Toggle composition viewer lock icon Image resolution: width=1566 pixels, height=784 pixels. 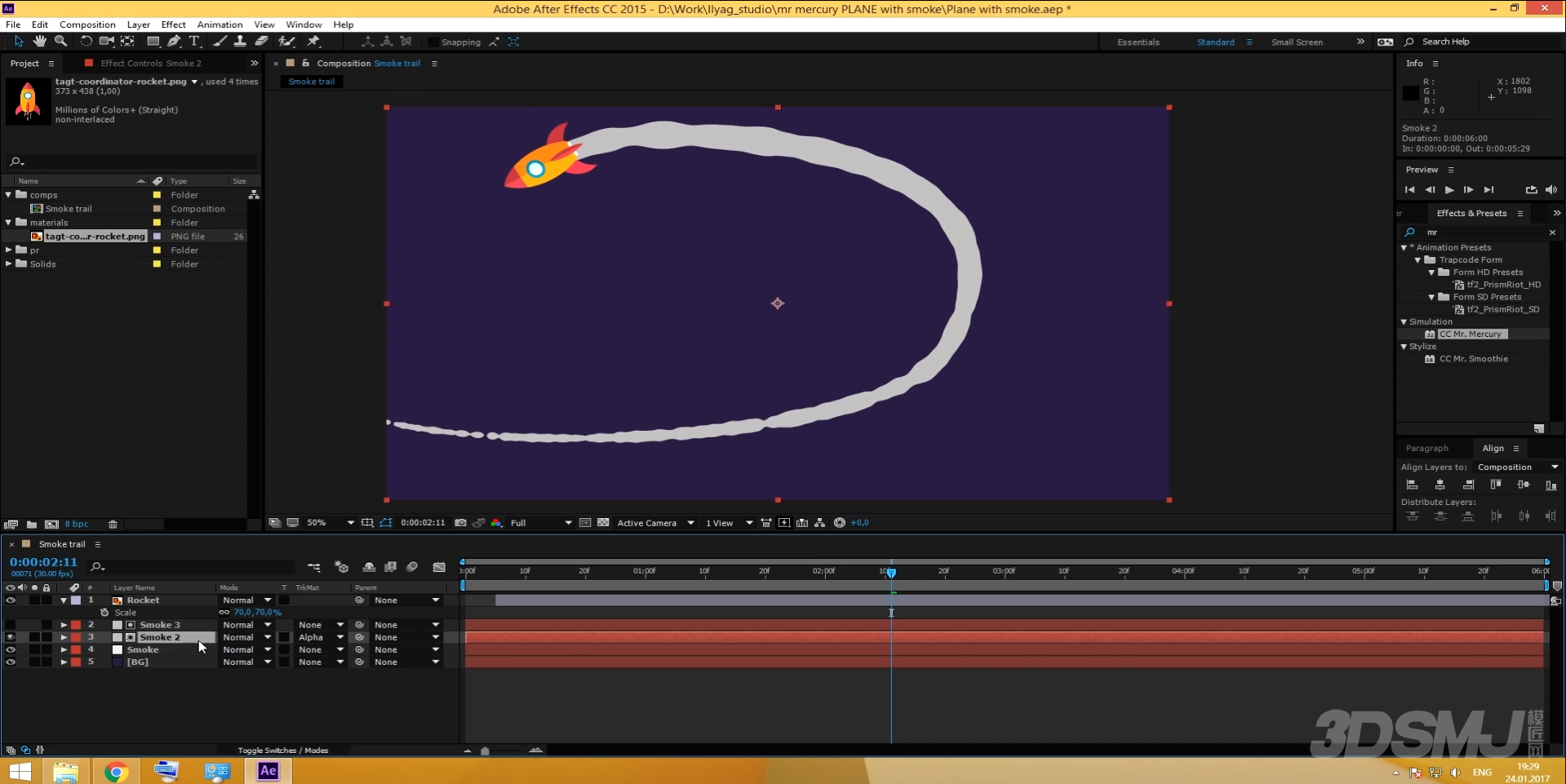[x=306, y=63]
